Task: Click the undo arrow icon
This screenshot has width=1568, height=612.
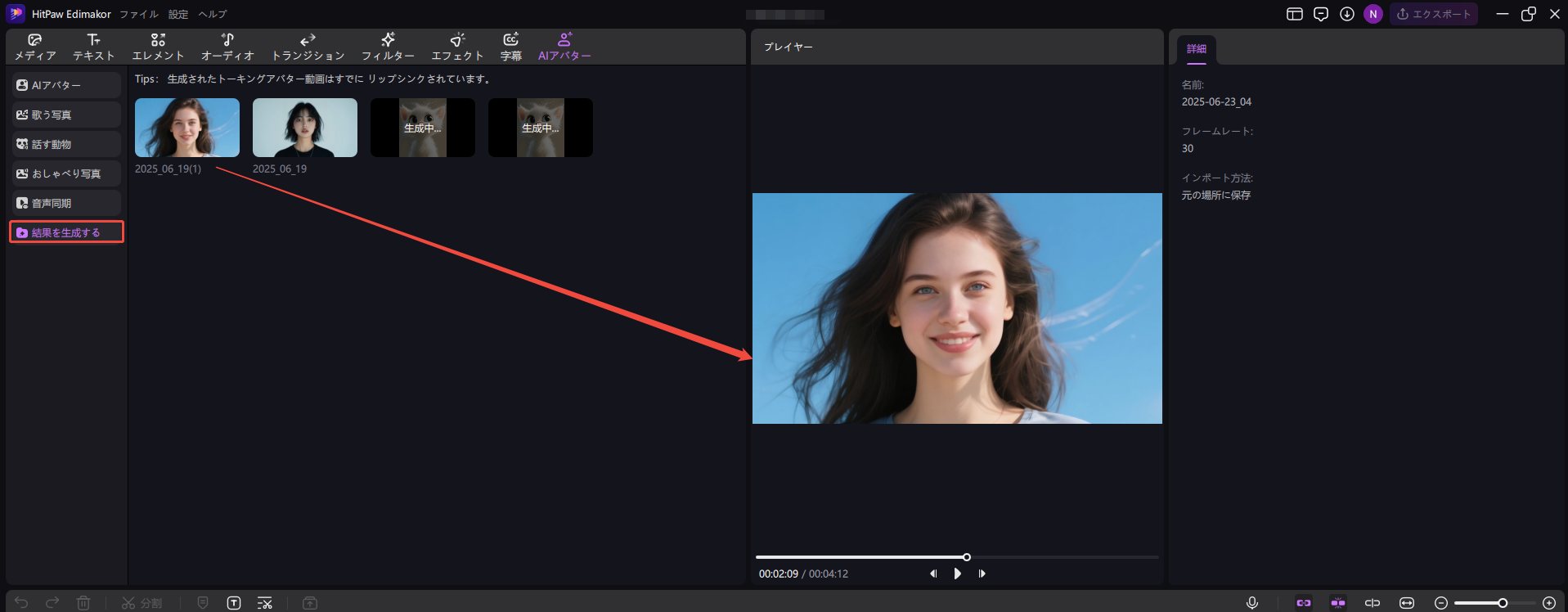Action: pyautogui.click(x=22, y=603)
